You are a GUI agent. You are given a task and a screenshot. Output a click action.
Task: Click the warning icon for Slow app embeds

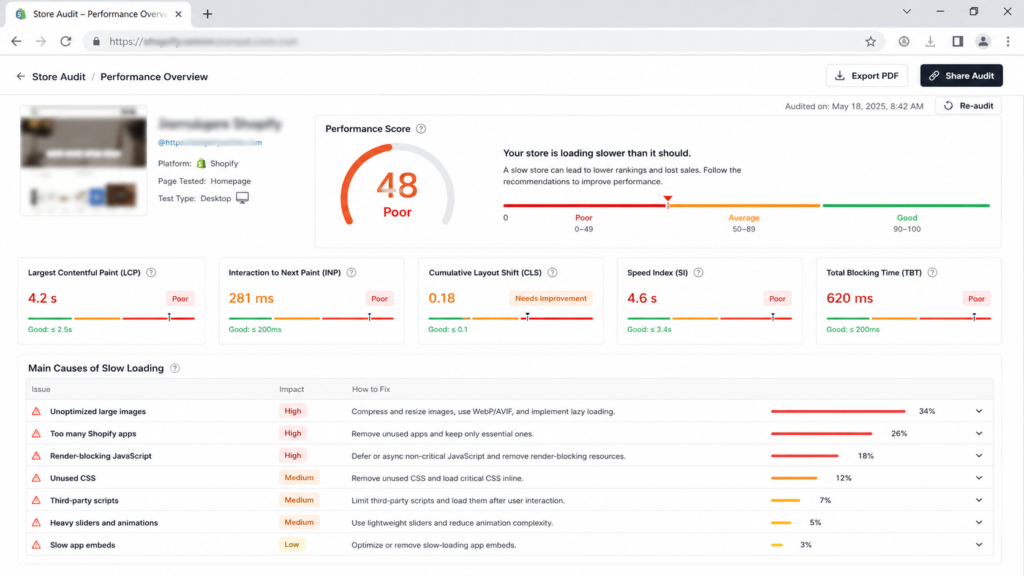[37, 545]
